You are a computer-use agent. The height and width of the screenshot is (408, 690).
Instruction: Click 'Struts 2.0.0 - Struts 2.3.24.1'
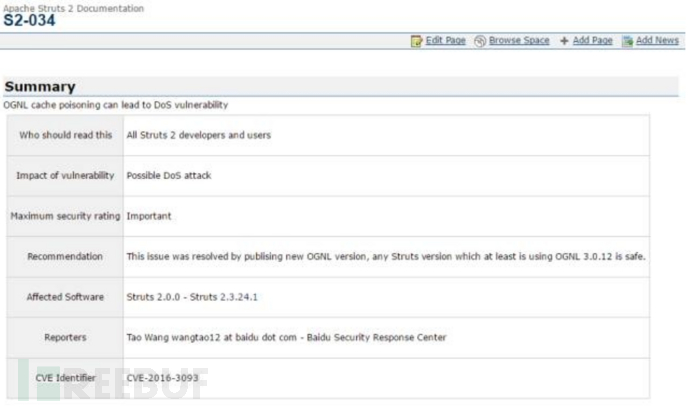click(x=192, y=297)
